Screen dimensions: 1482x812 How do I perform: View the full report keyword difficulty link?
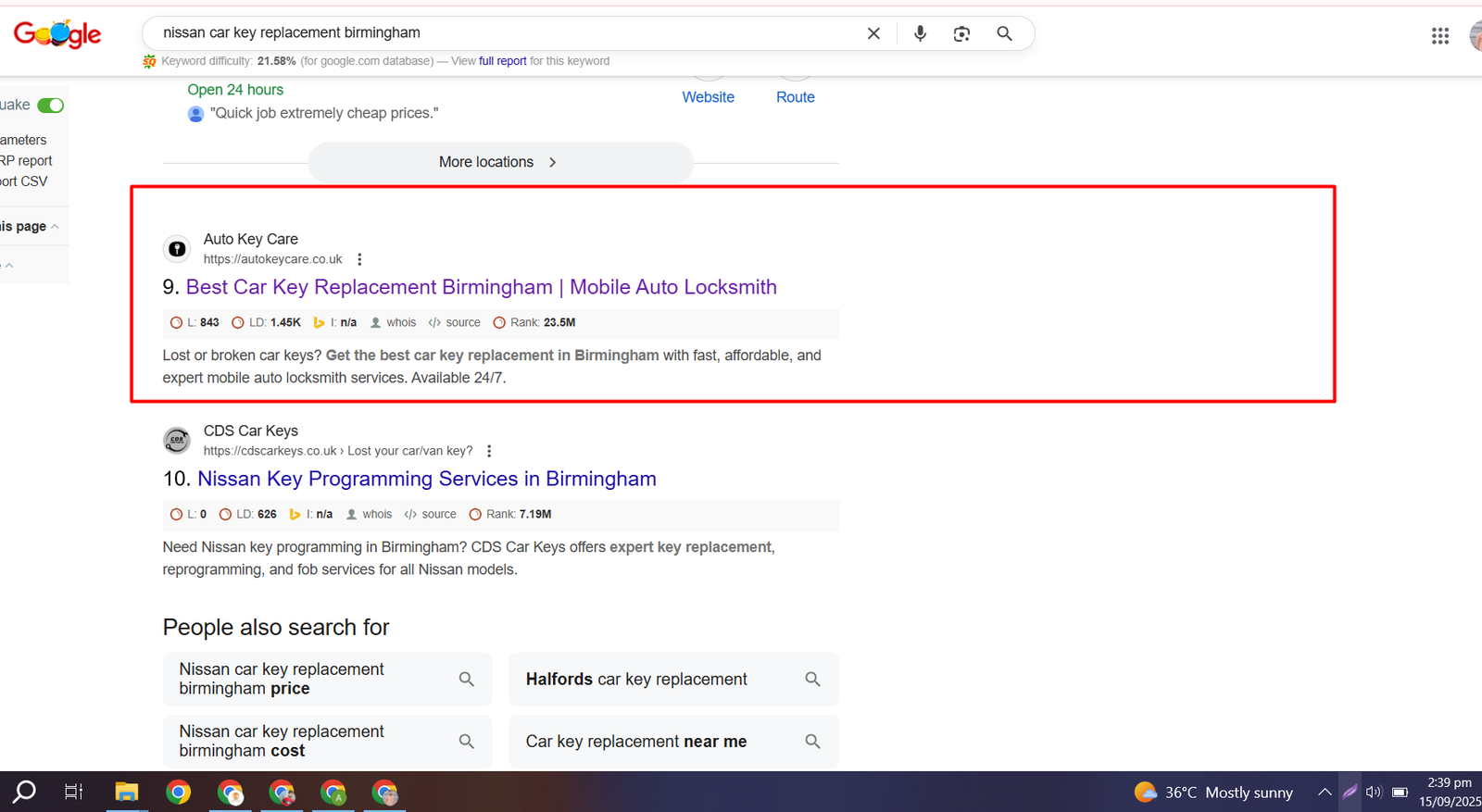(x=502, y=61)
